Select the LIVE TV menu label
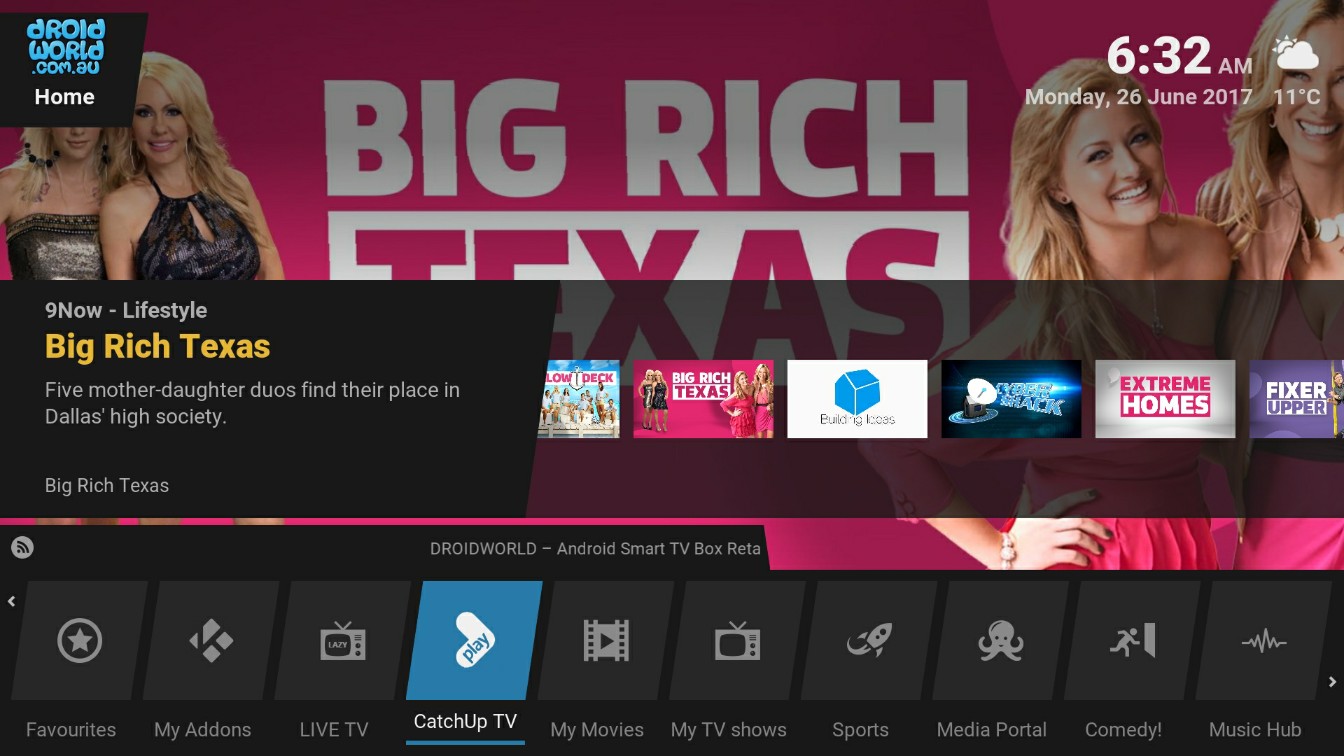Viewport: 1344px width, 756px height. coord(334,730)
